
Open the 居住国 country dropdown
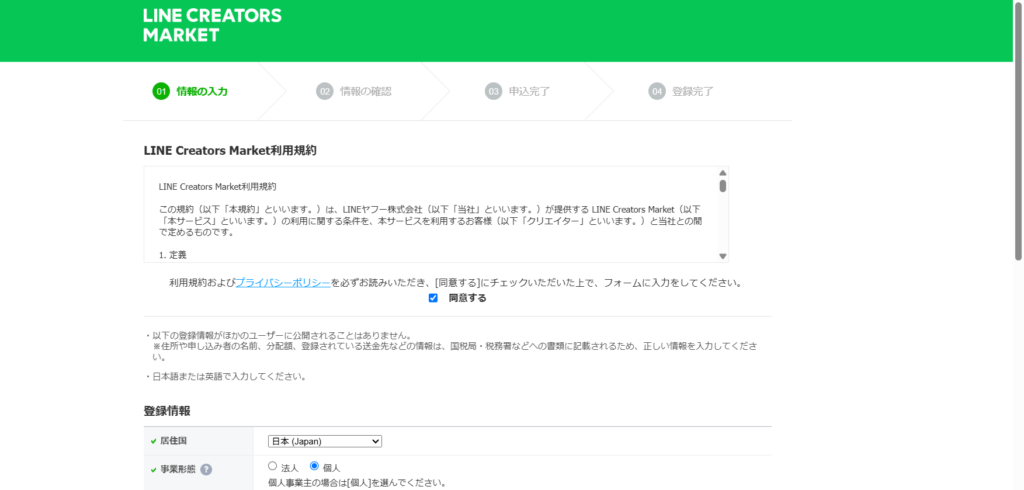click(325, 442)
